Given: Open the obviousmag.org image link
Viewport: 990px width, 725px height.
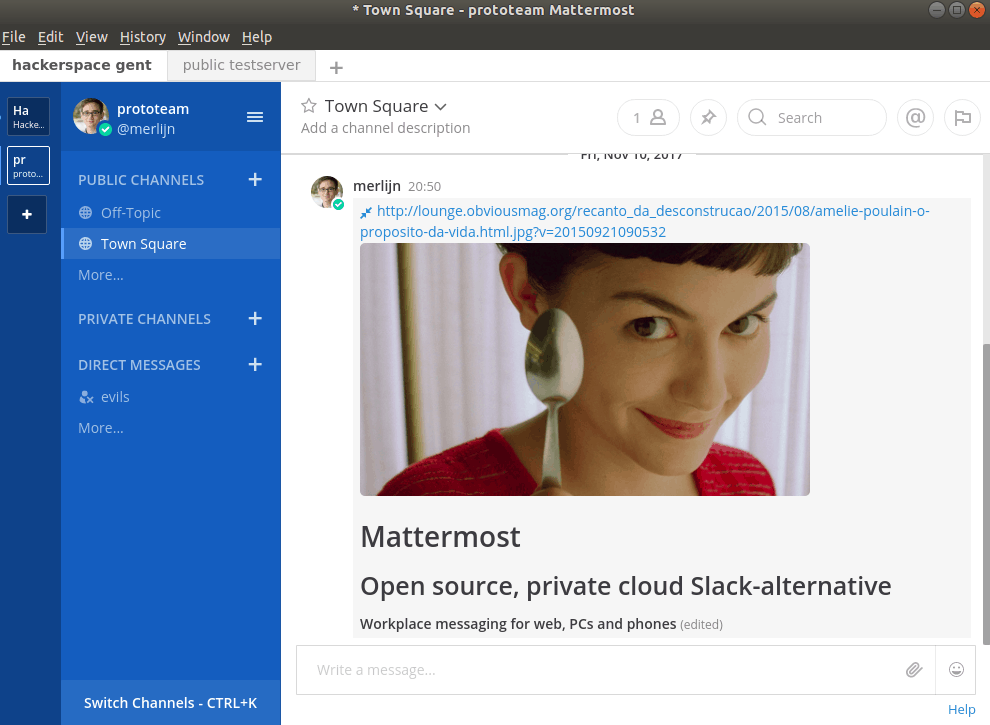Looking at the screenshot, I should point(645,221).
